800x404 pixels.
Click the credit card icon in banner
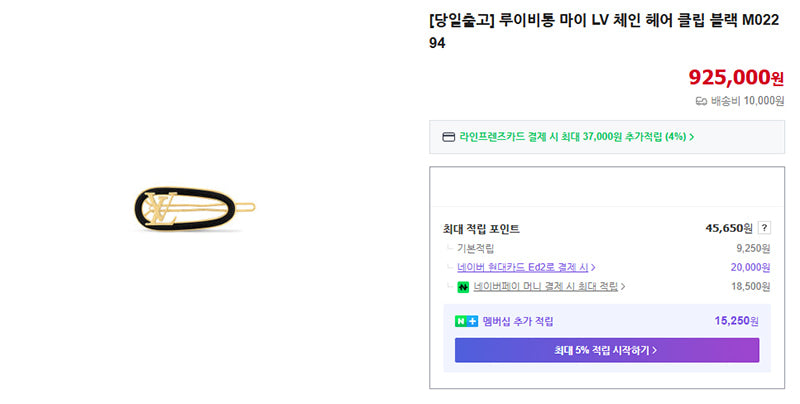click(x=448, y=137)
